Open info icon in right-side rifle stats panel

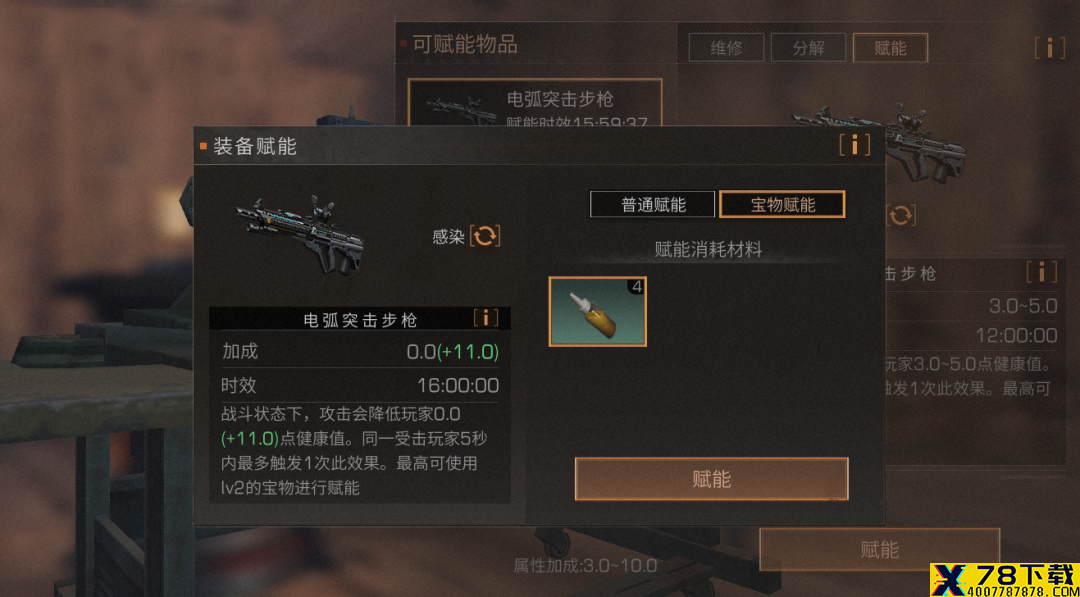point(1041,272)
